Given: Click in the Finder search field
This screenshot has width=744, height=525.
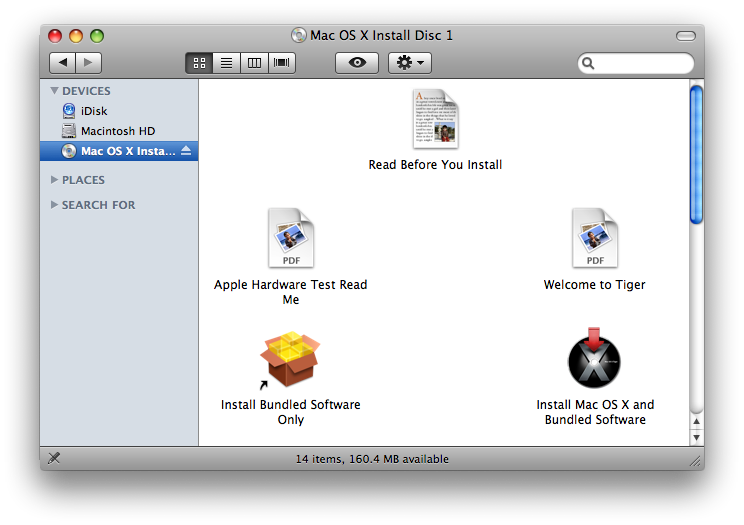Looking at the screenshot, I should pyautogui.click(x=642, y=63).
